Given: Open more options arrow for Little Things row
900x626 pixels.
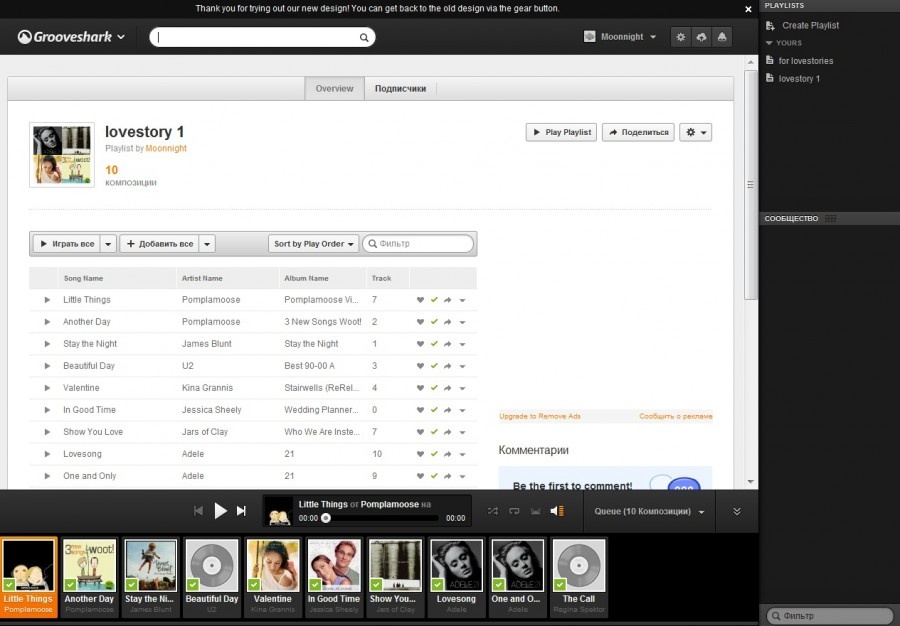Looking at the screenshot, I should pyautogui.click(x=462, y=300).
